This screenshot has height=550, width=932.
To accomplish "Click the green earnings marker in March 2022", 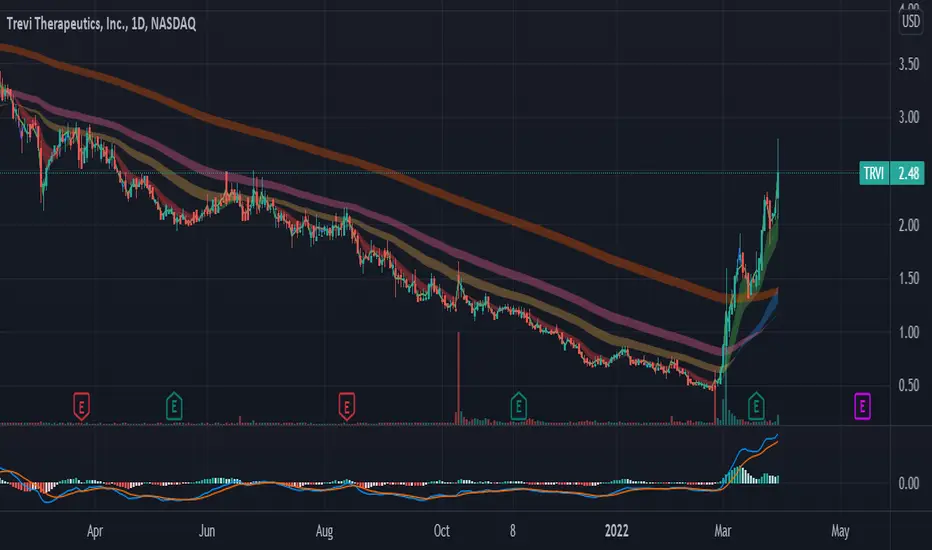I will 756,406.
